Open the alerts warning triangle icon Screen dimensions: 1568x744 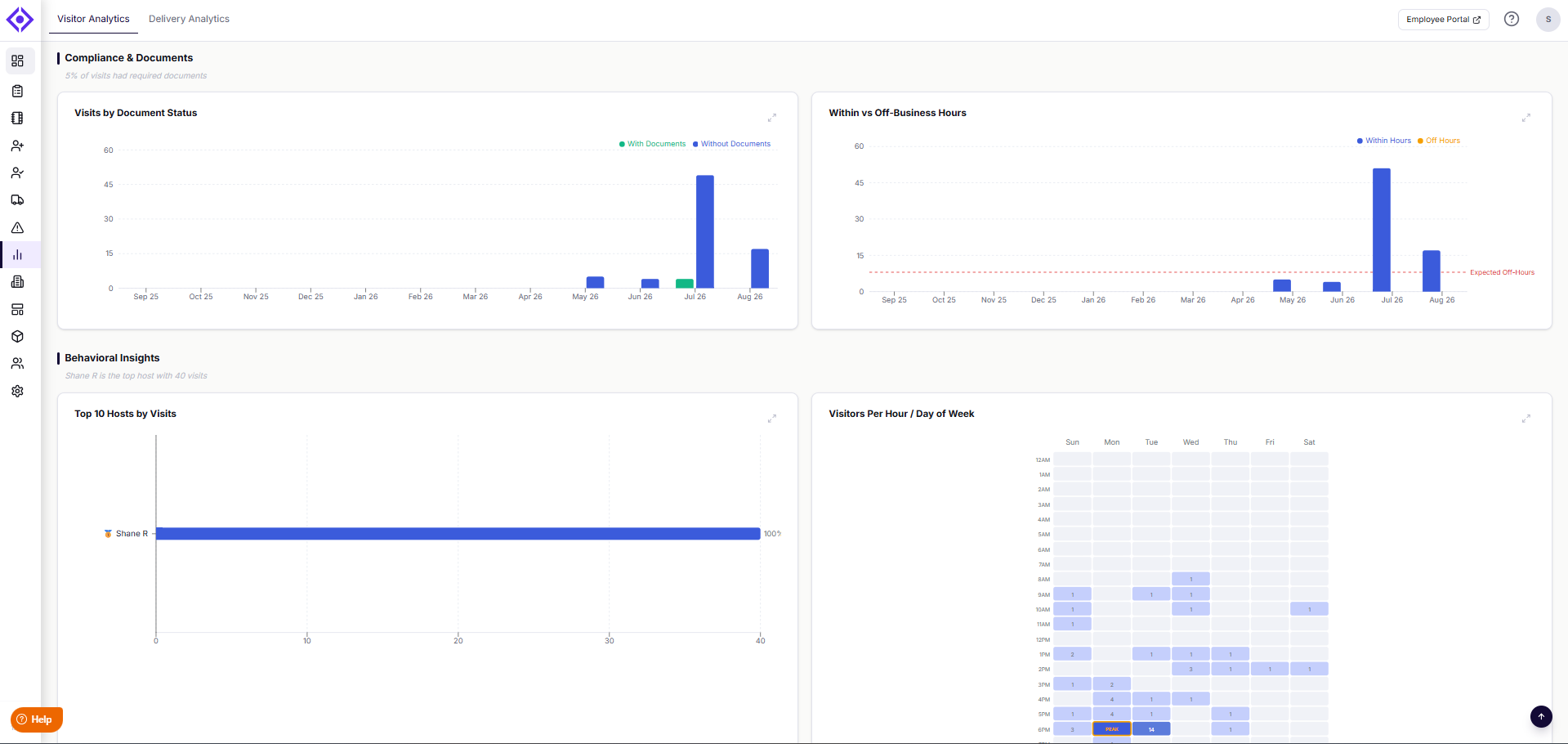pyautogui.click(x=17, y=227)
